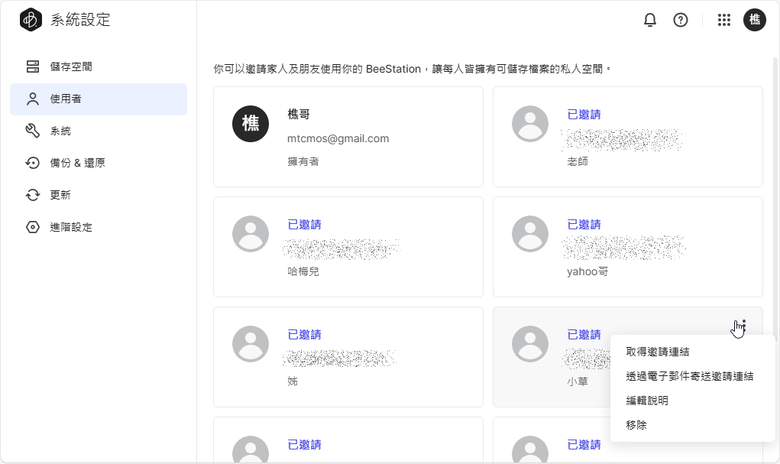Click the owner 樵哥 avatar

pyautogui.click(x=251, y=124)
